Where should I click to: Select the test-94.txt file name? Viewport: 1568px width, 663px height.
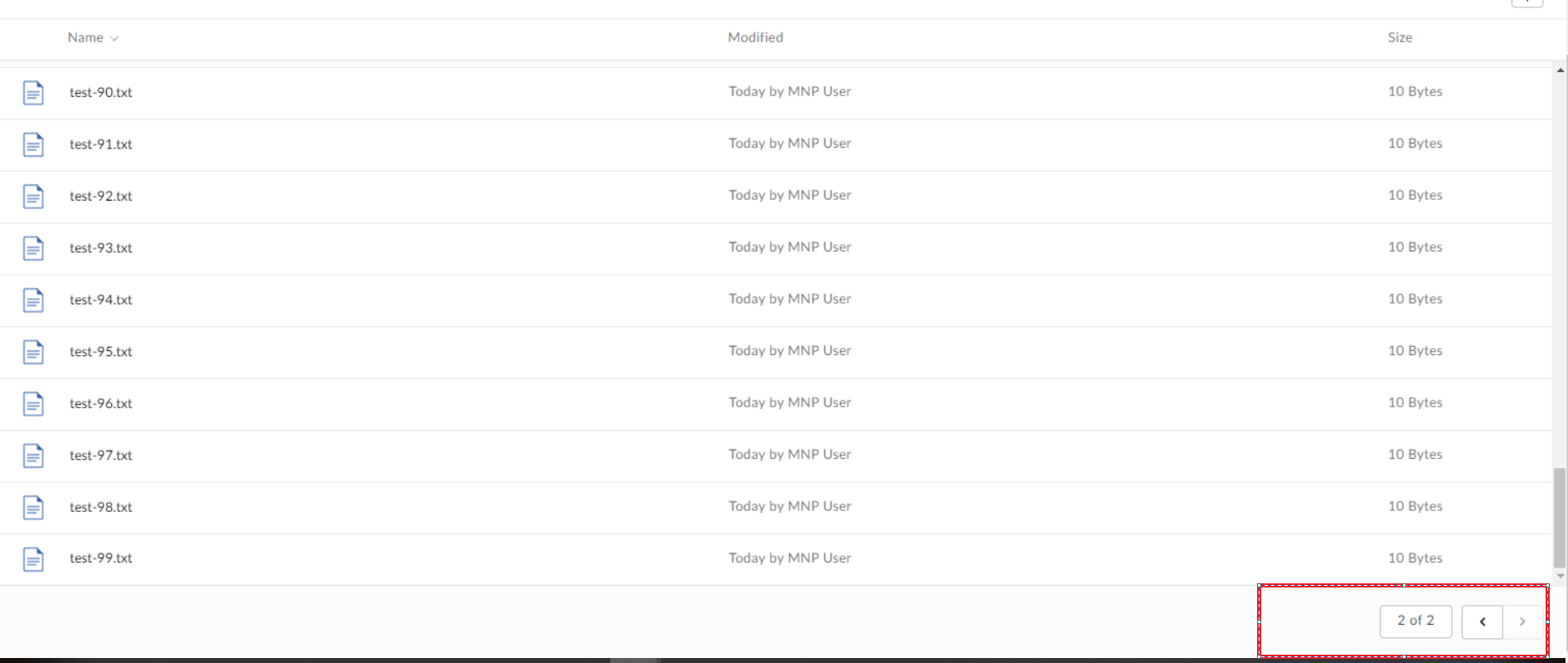click(x=100, y=300)
